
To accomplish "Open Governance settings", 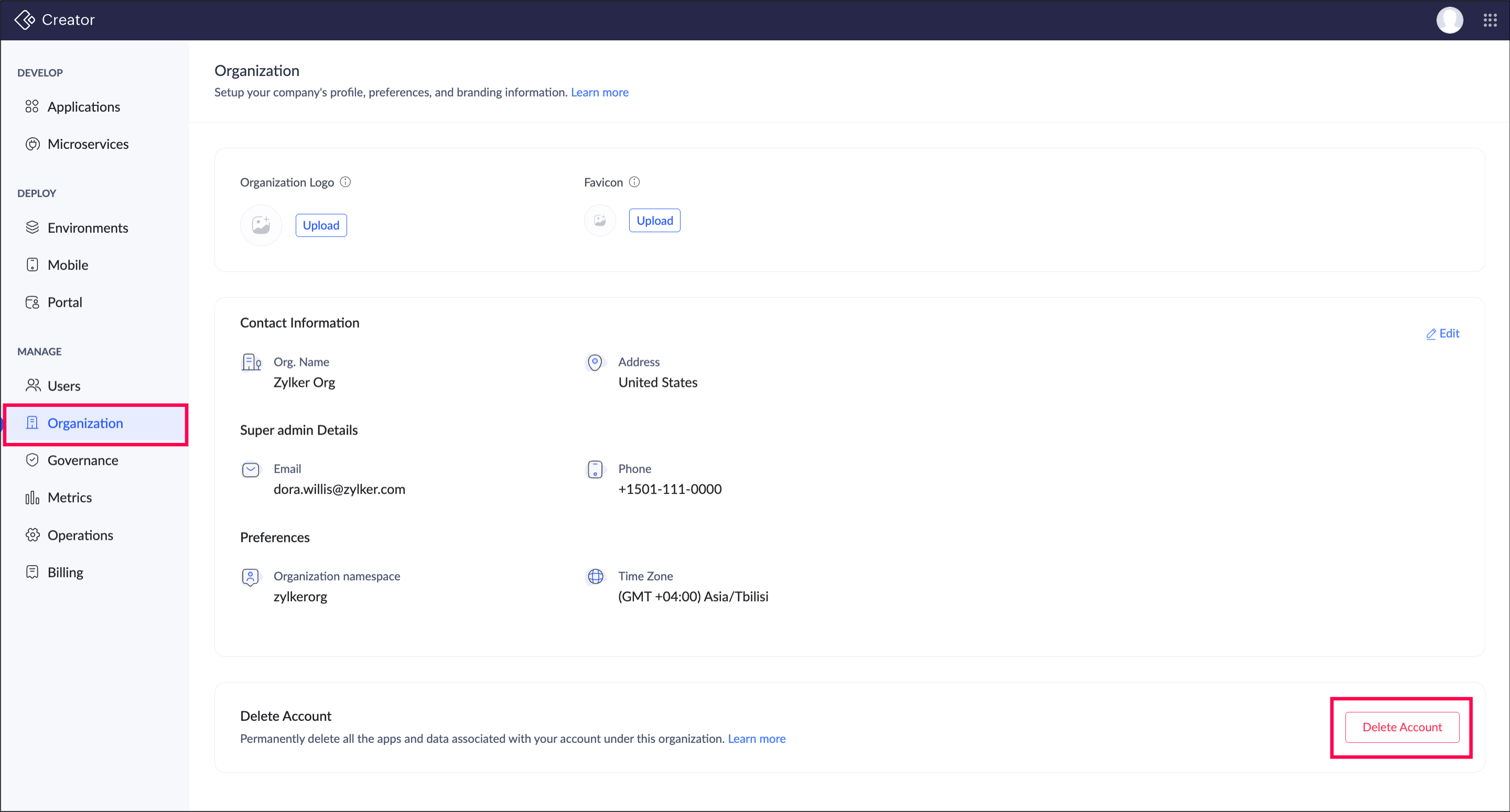I will pyautogui.click(x=83, y=460).
